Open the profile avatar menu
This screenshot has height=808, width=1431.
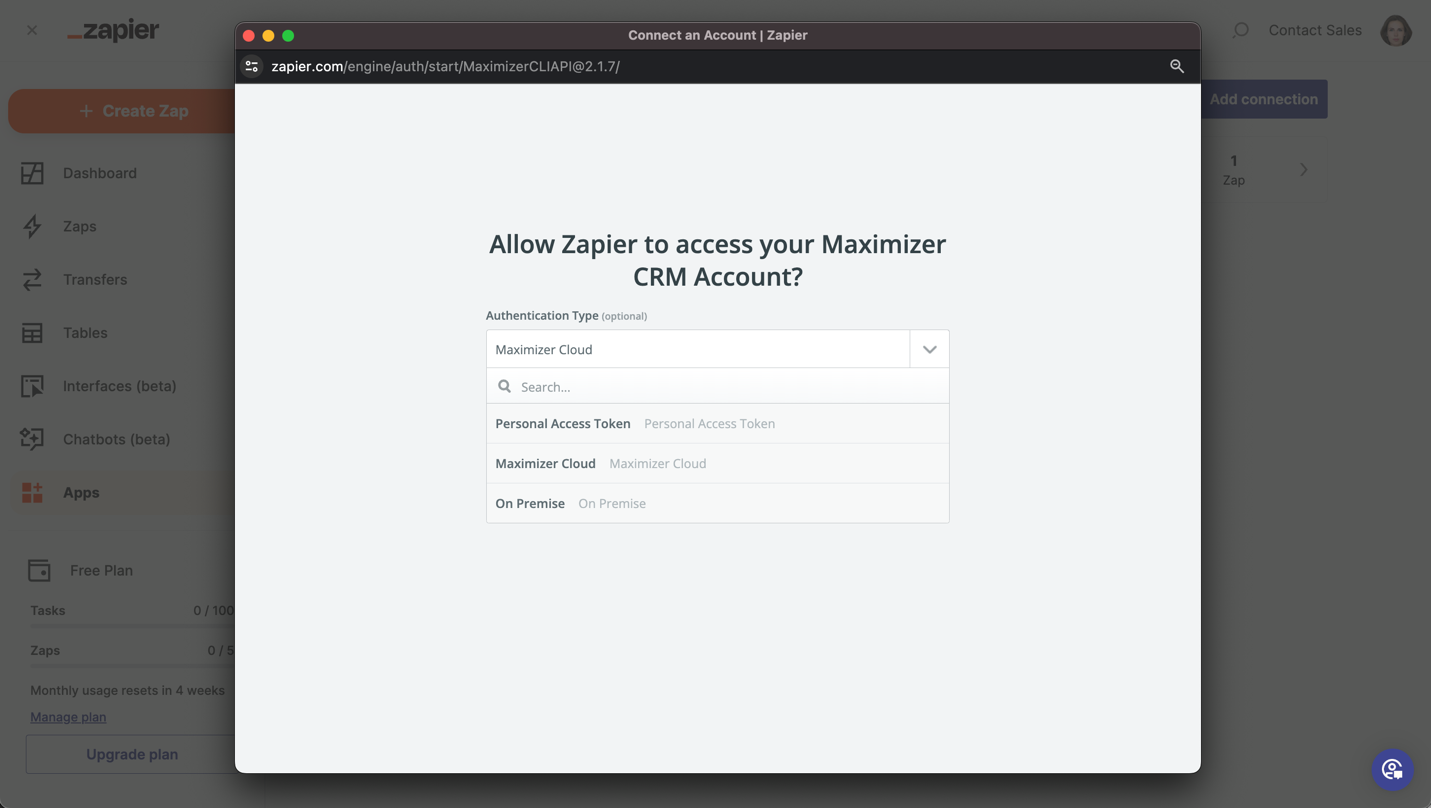[x=1395, y=30]
